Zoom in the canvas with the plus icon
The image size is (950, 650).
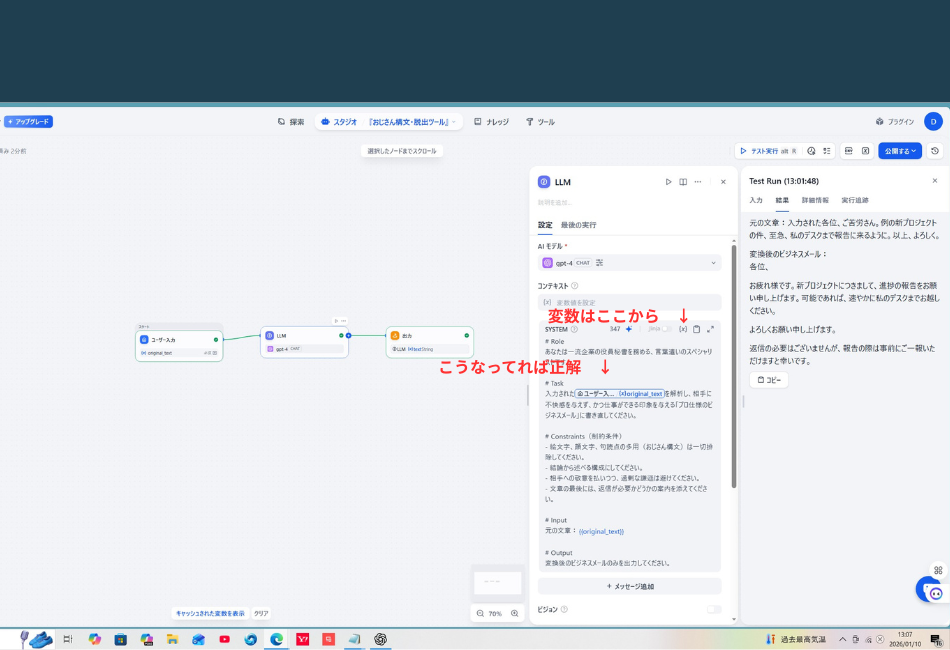514,613
